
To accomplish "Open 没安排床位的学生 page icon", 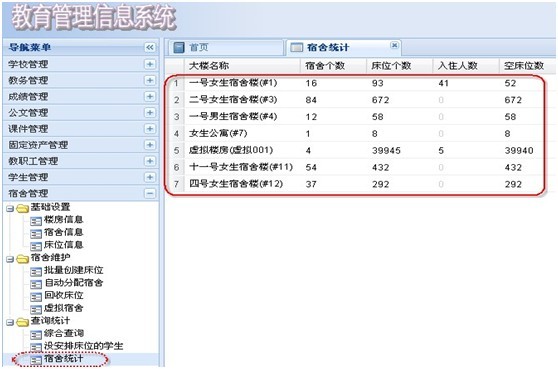I will (36, 347).
